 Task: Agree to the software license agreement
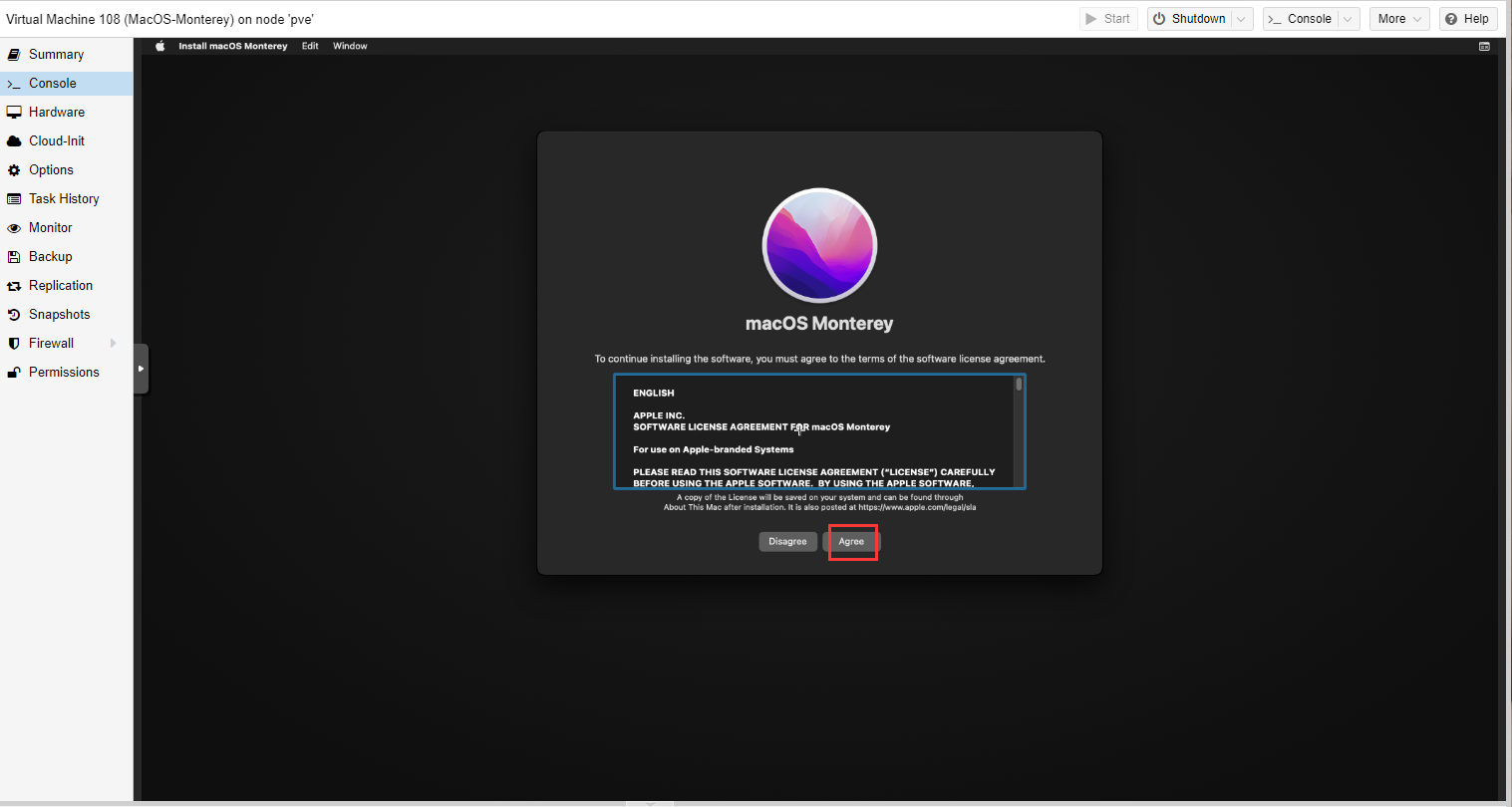[x=851, y=542]
